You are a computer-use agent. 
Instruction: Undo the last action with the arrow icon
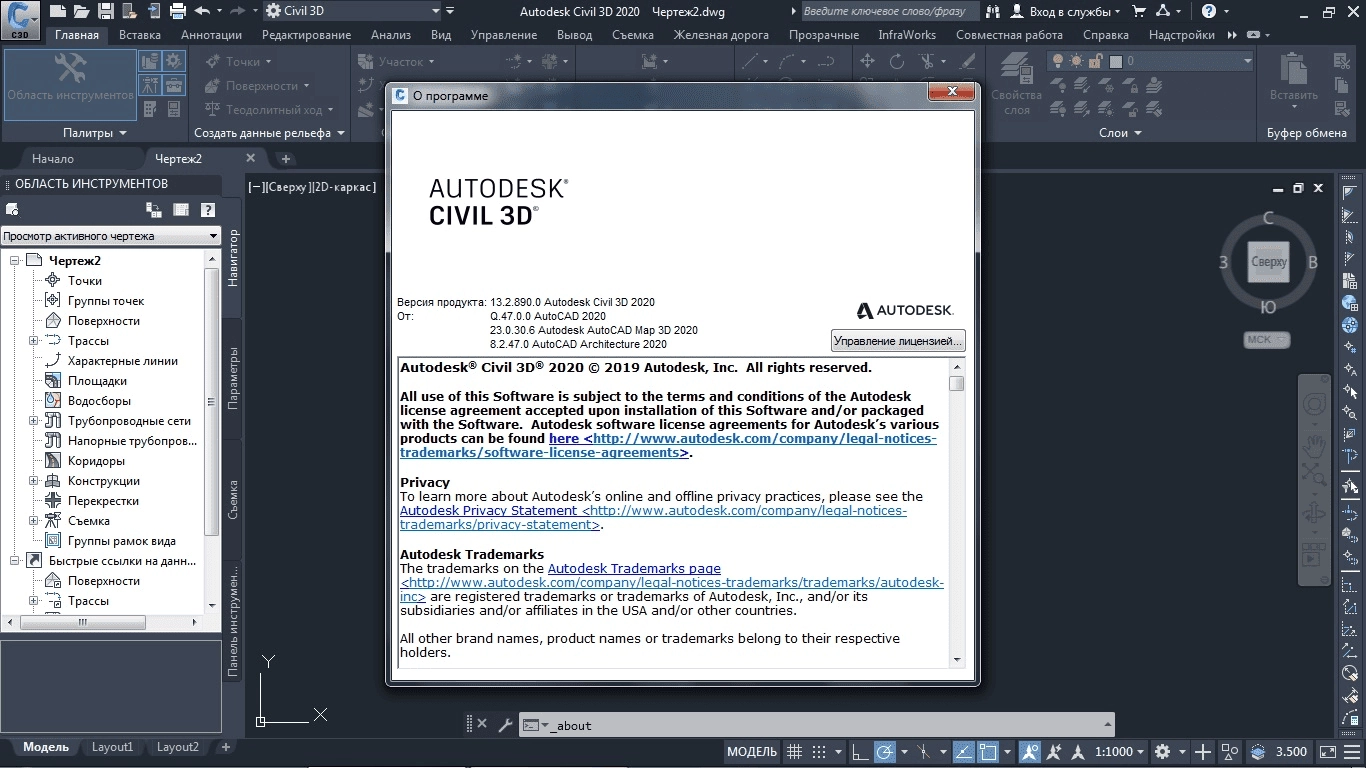click(202, 11)
